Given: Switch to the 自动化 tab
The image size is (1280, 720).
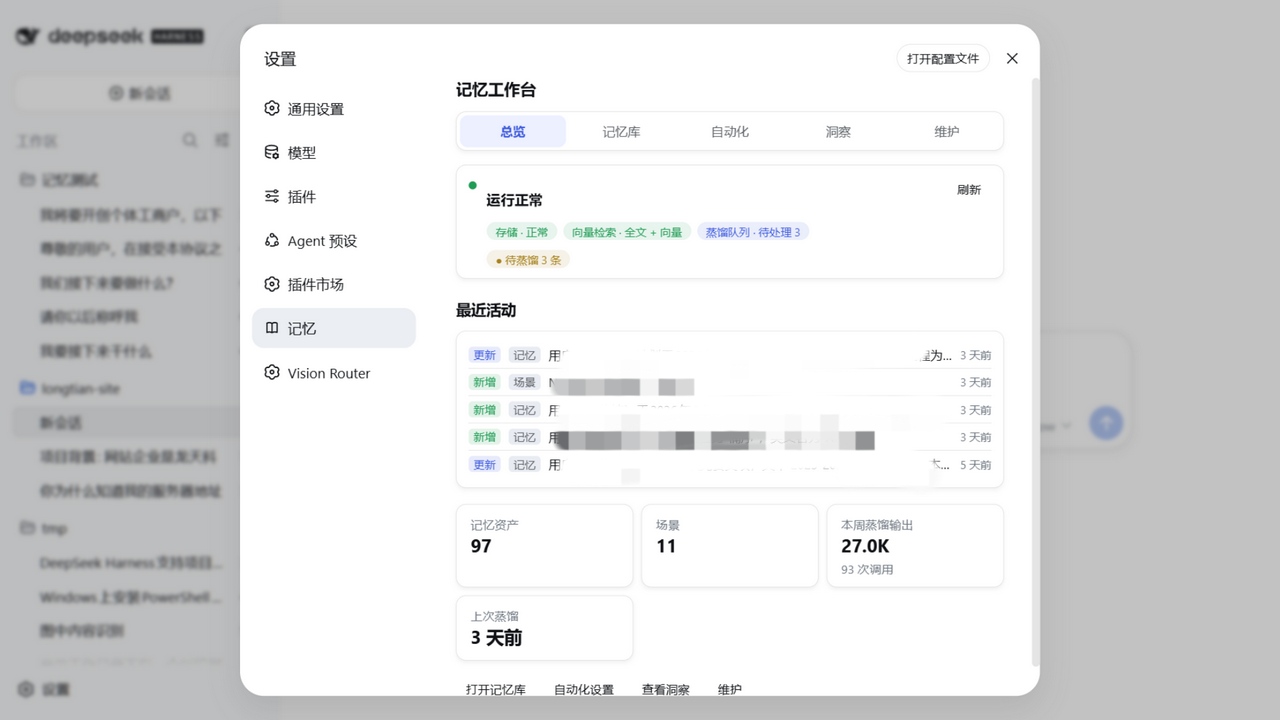Looking at the screenshot, I should click(730, 131).
